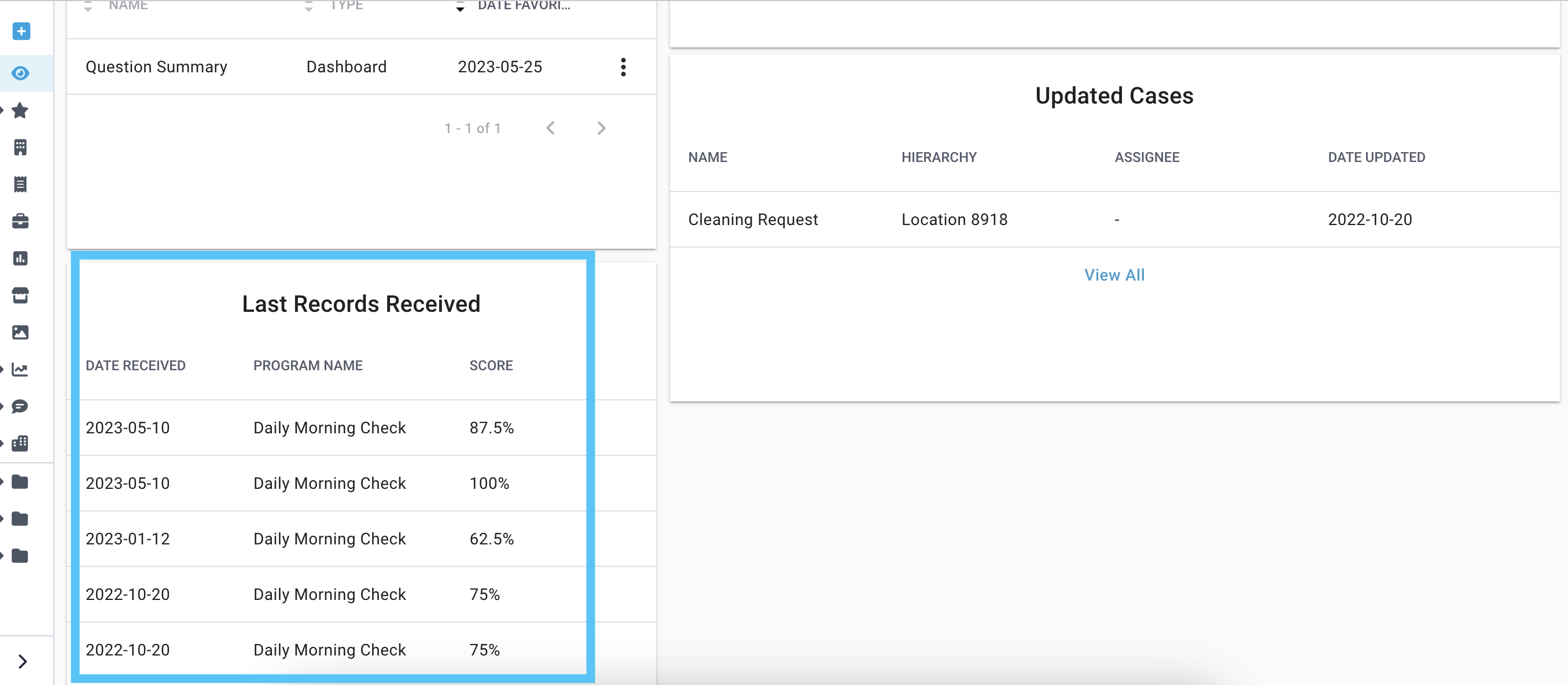The image size is (1568, 685).
Task: Click the HIERARCHY column header
Action: [x=938, y=157]
